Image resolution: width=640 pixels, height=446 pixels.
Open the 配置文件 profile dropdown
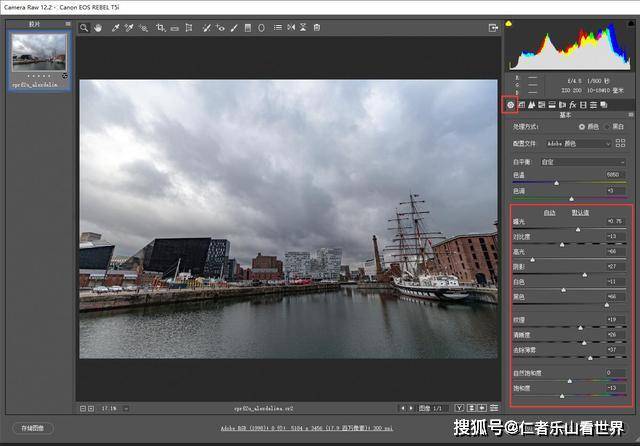579,144
